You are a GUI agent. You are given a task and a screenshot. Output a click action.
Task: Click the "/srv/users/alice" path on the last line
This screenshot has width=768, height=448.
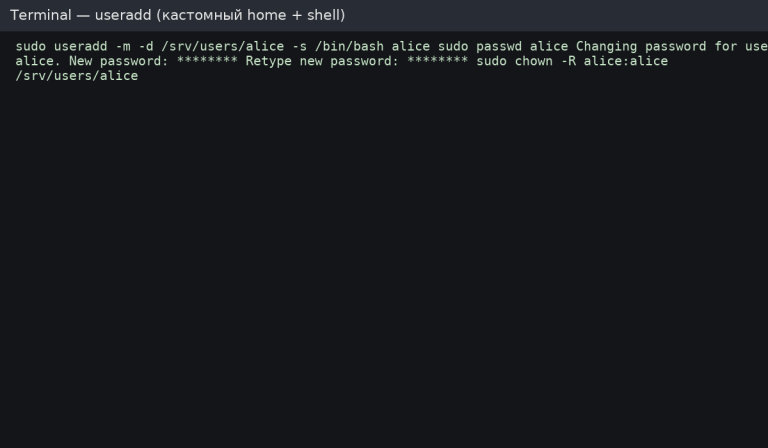coord(77,76)
